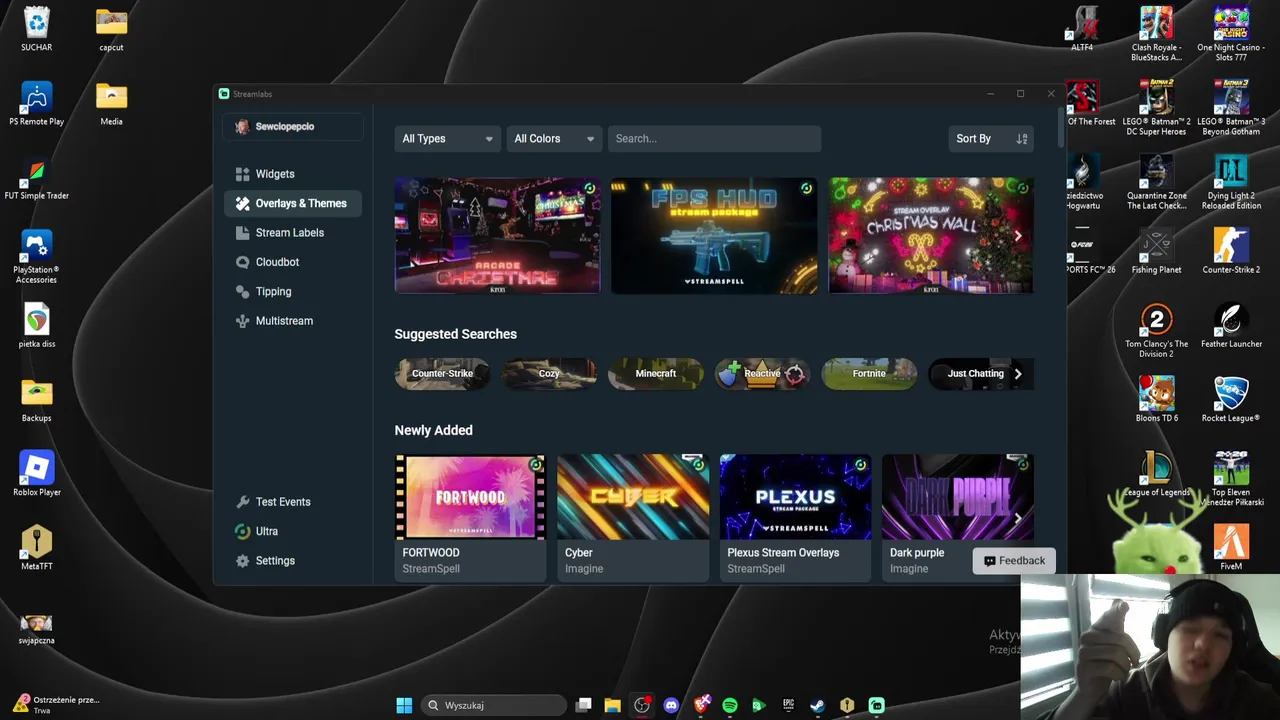Select the Fortnite suggested search
This screenshot has width=1280, height=720.
tap(869, 374)
